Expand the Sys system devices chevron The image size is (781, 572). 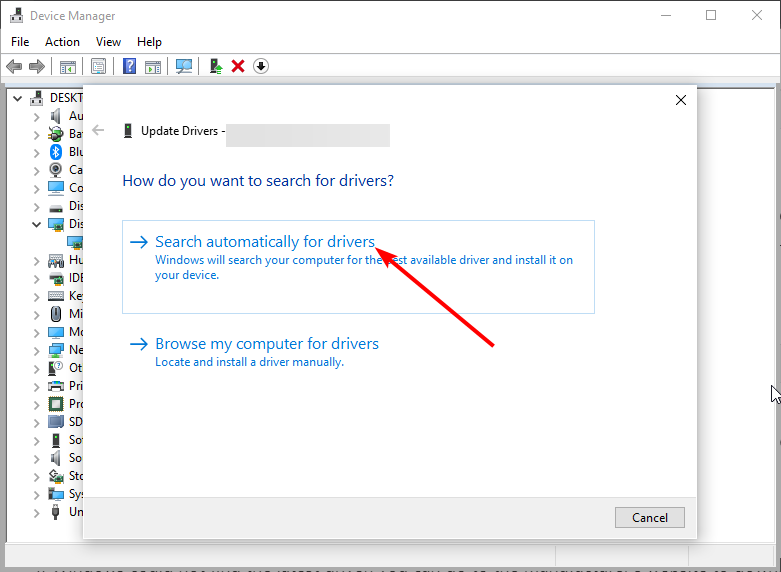click(36, 494)
